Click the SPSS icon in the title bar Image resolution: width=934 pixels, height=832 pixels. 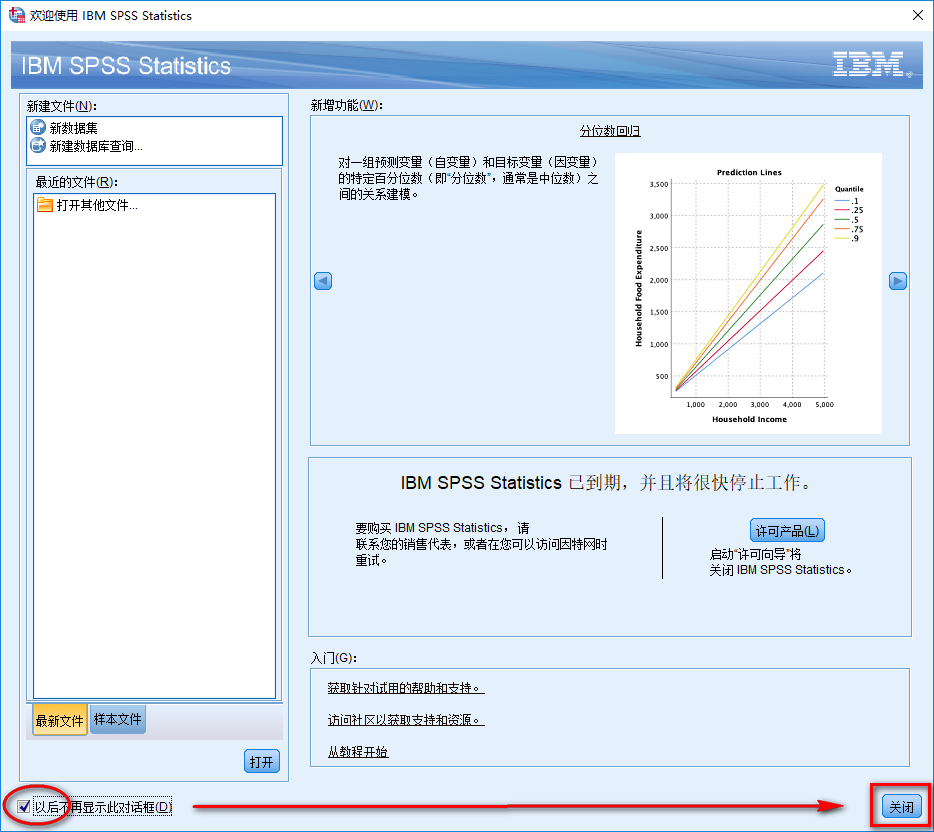(x=15, y=15)
